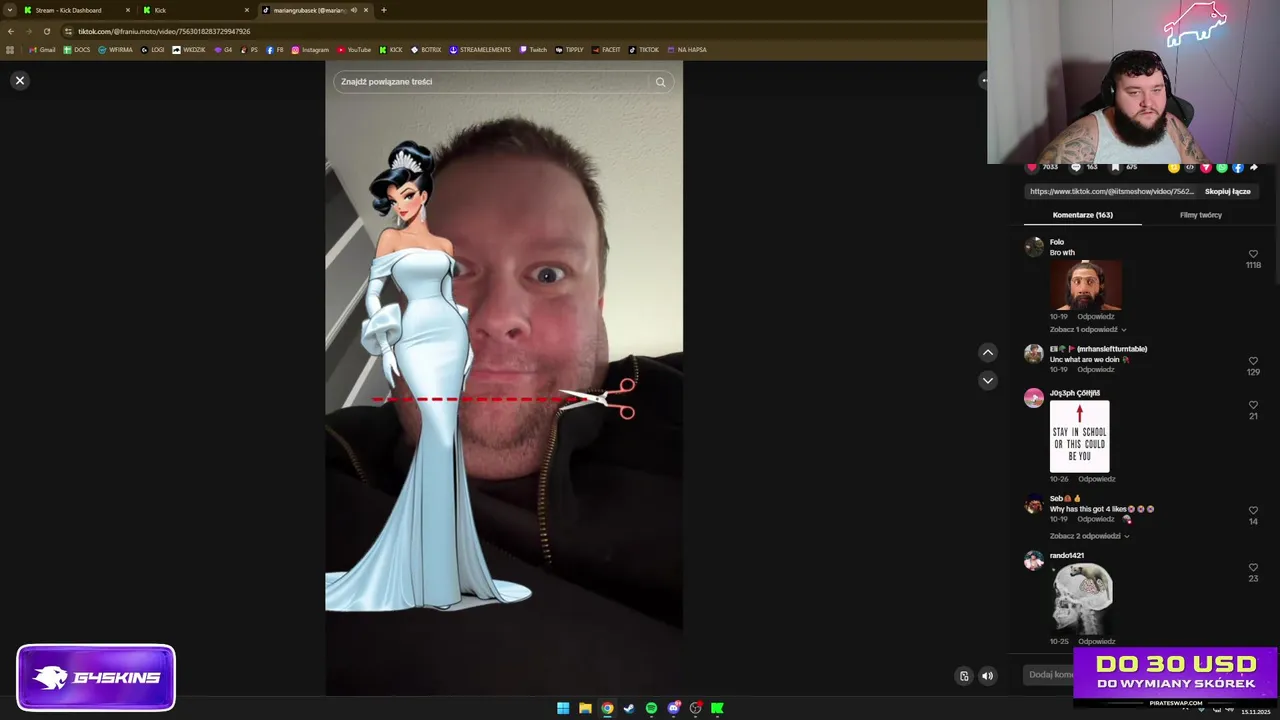1280x720 pixels.
Task: Click 'Skopiuj łącze' button
Action: [1227, 191]
